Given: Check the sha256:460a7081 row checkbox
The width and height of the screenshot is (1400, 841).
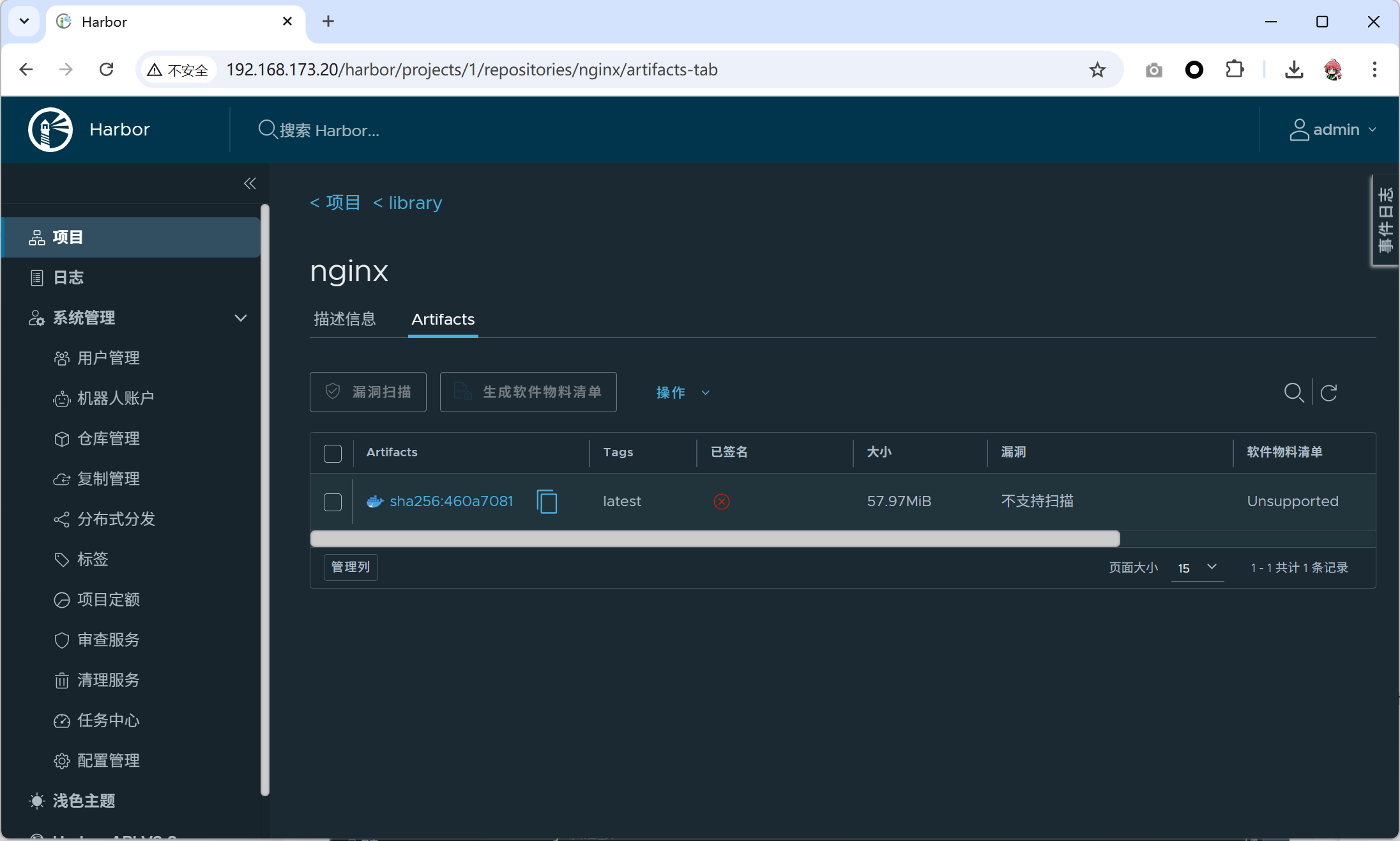Looking at the screenshot, I should coord(333,502).
